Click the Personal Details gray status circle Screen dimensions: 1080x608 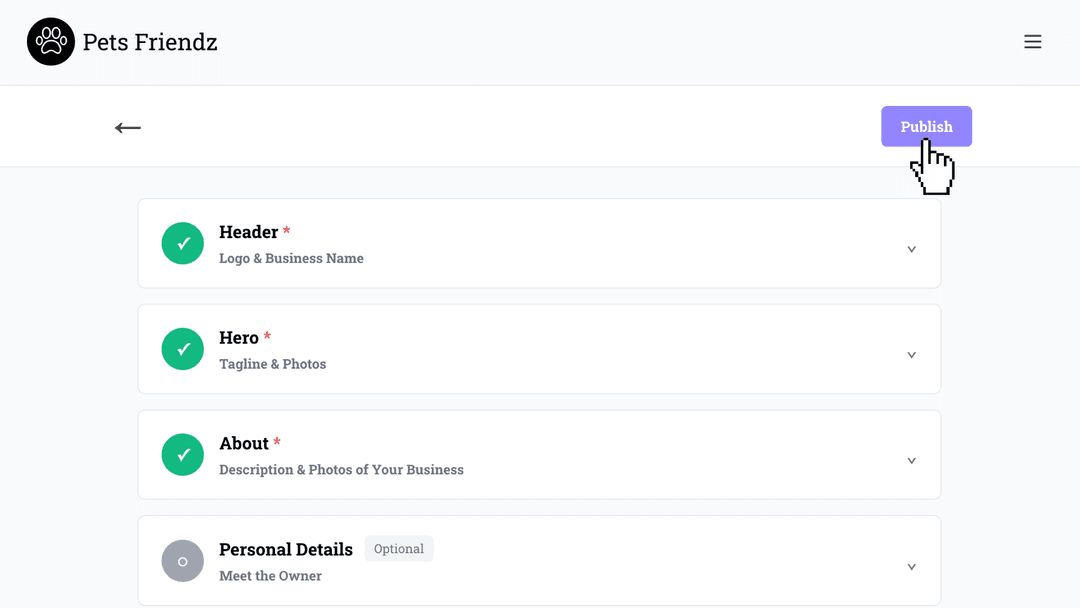click(x=183, y=561)
